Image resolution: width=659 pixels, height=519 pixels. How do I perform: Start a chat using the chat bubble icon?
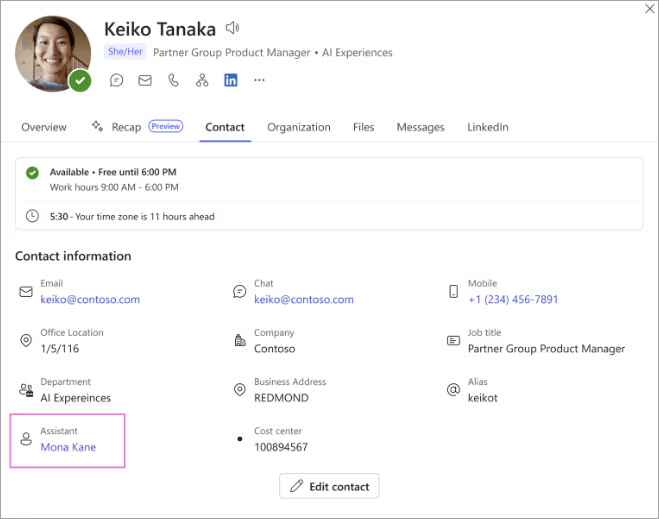116,80
